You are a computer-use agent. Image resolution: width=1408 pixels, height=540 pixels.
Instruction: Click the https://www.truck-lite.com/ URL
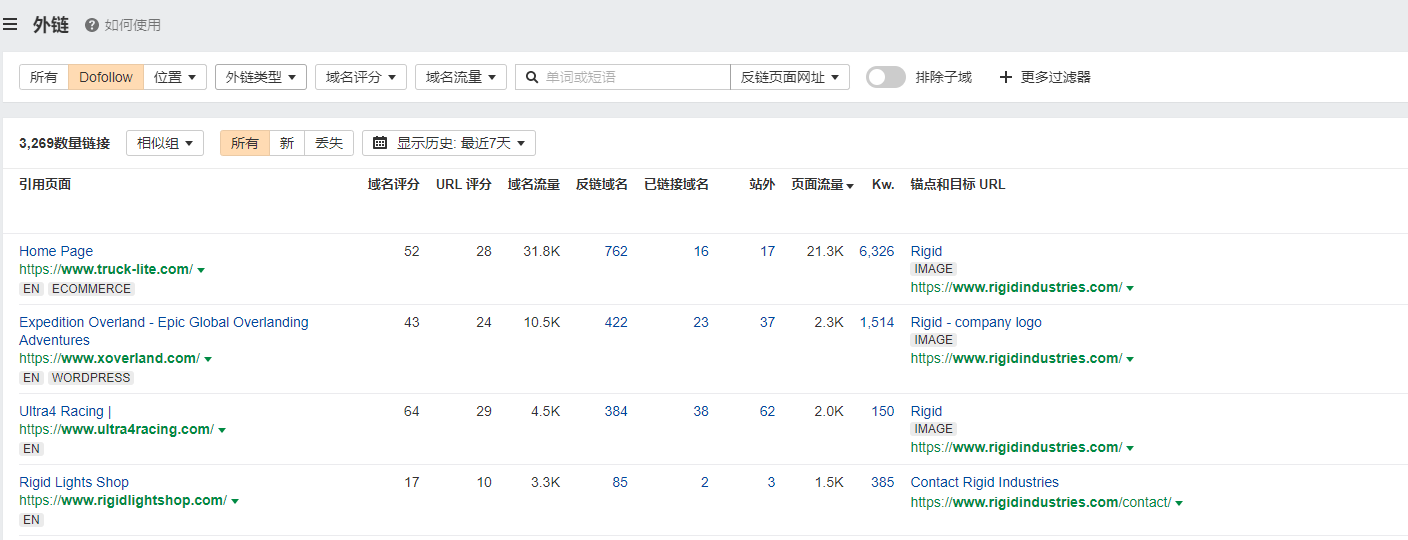click(106, 270)
